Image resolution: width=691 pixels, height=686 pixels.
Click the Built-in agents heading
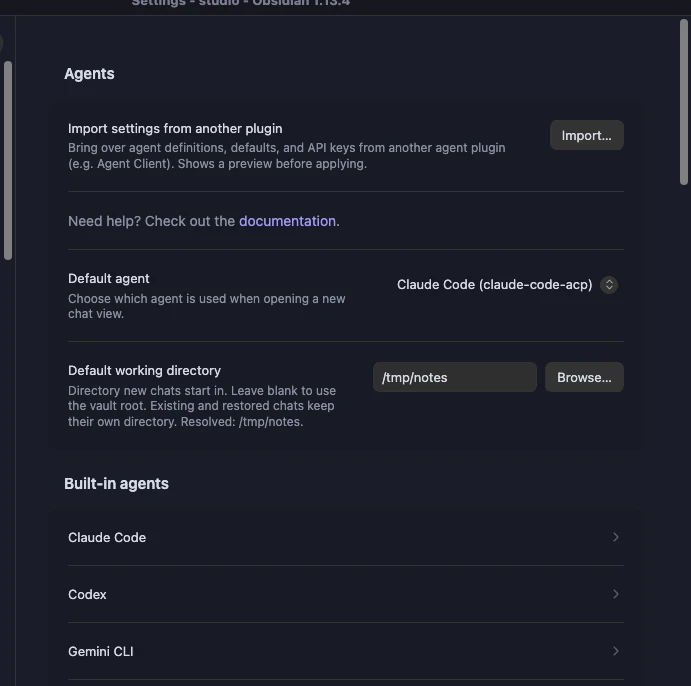tap(116, 483)
